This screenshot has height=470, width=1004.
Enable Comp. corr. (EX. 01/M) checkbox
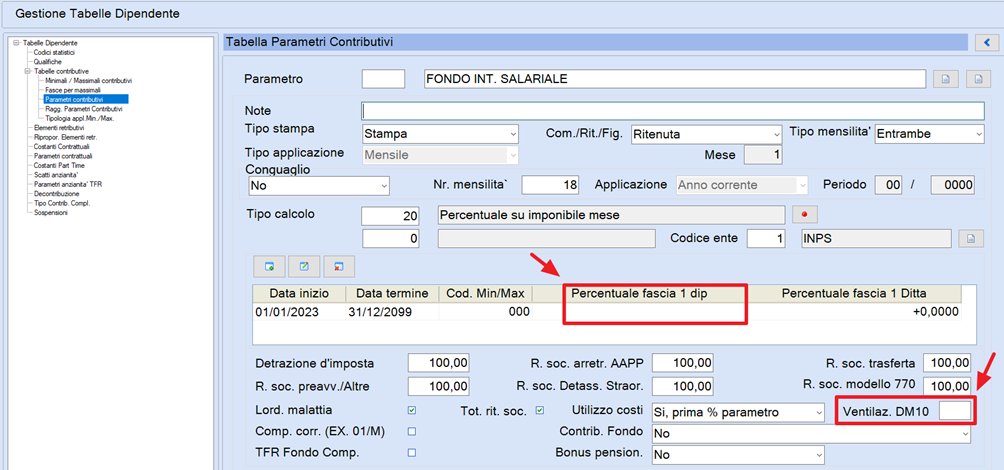(412, 431)
